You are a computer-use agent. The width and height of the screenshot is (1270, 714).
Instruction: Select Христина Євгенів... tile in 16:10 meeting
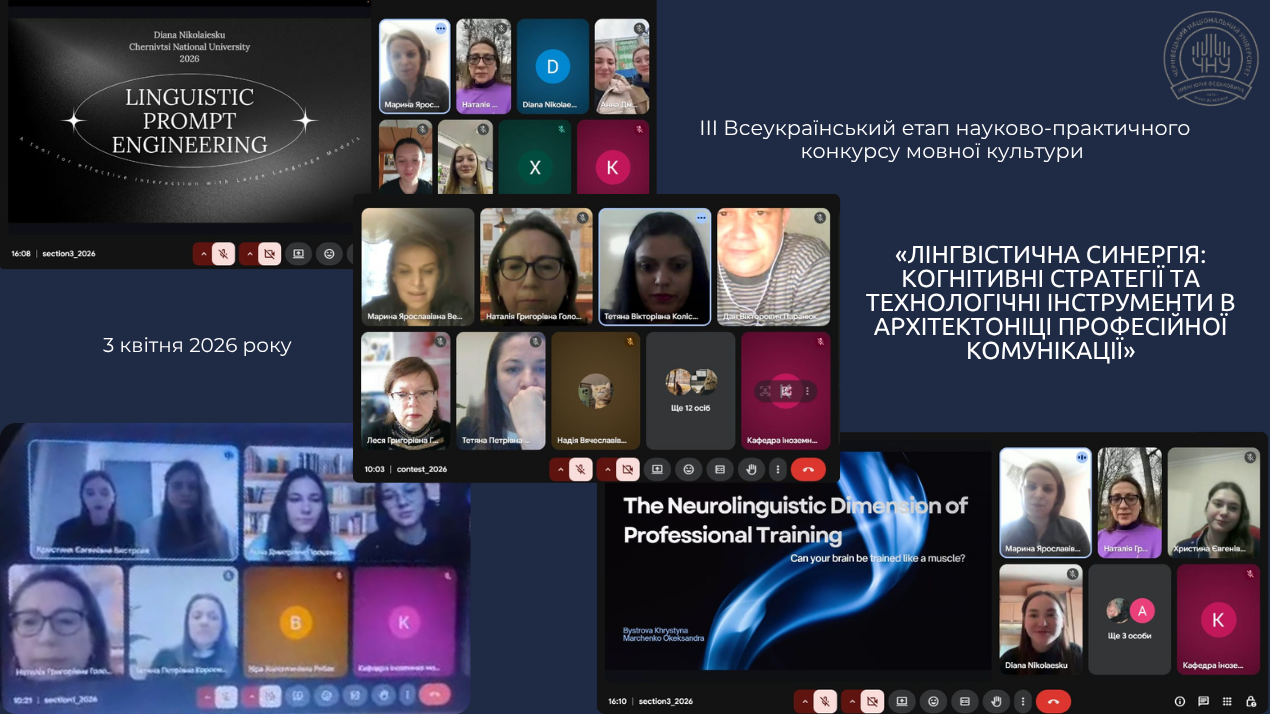tap(1214, 502)
